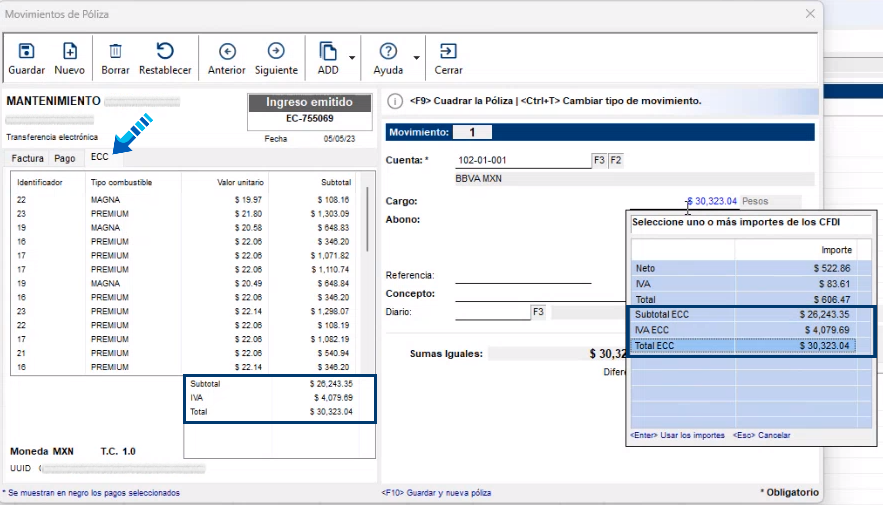This screenshot has height=505, width=883.
Task: Click Enter Usar los importes link
Action: (x=677, y=435)
